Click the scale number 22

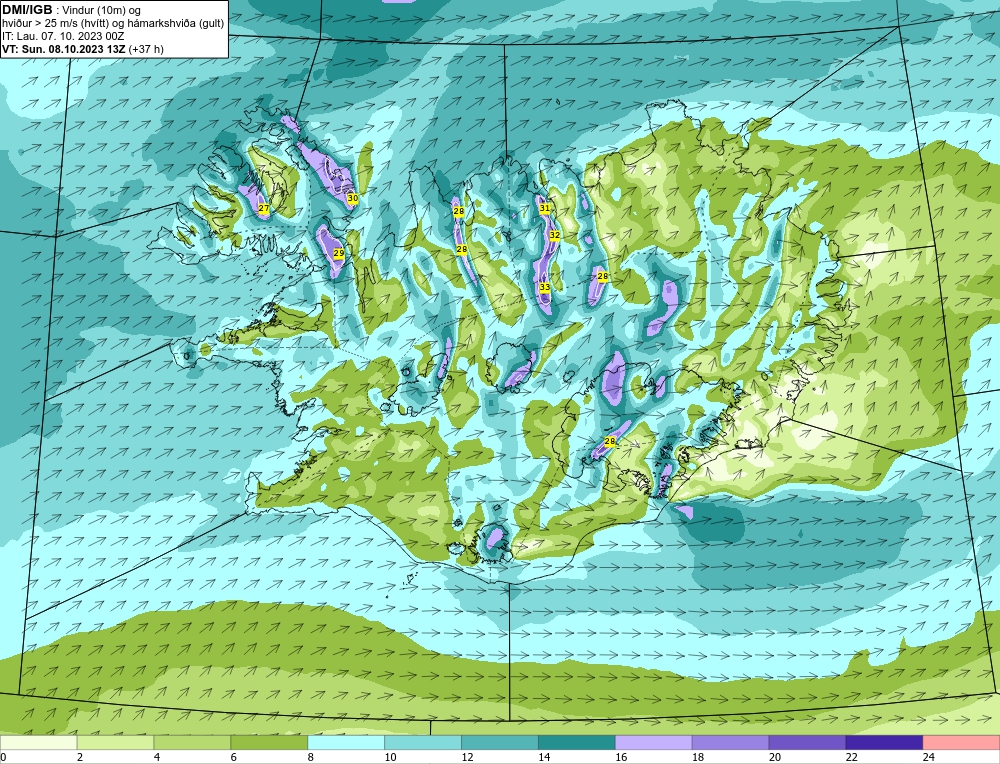(852, 757)
